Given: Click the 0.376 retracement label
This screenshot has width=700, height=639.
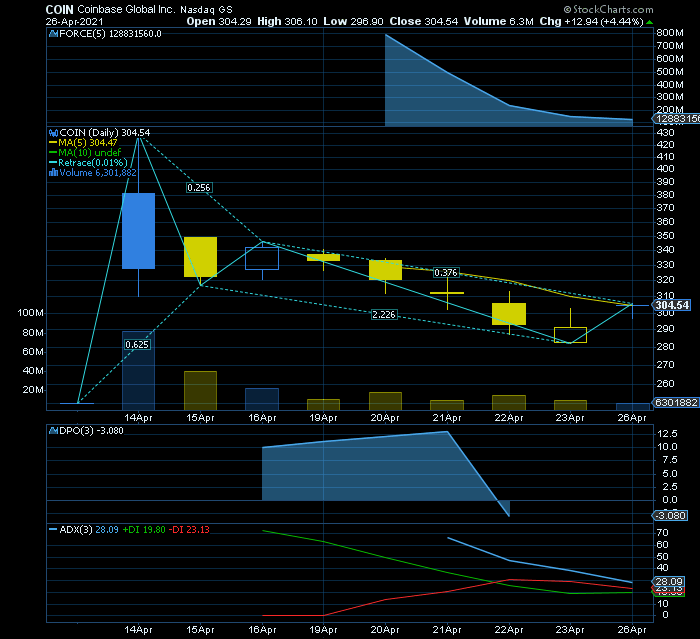Looking at the screenshot, I should pos(446,272).
